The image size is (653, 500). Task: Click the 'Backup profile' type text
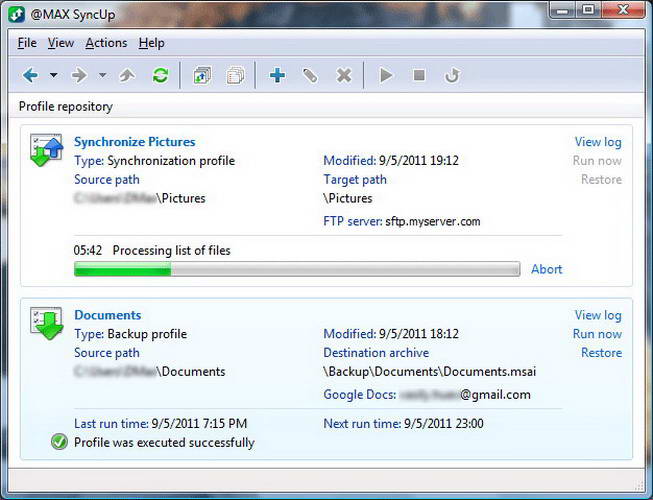click(147, 334)
